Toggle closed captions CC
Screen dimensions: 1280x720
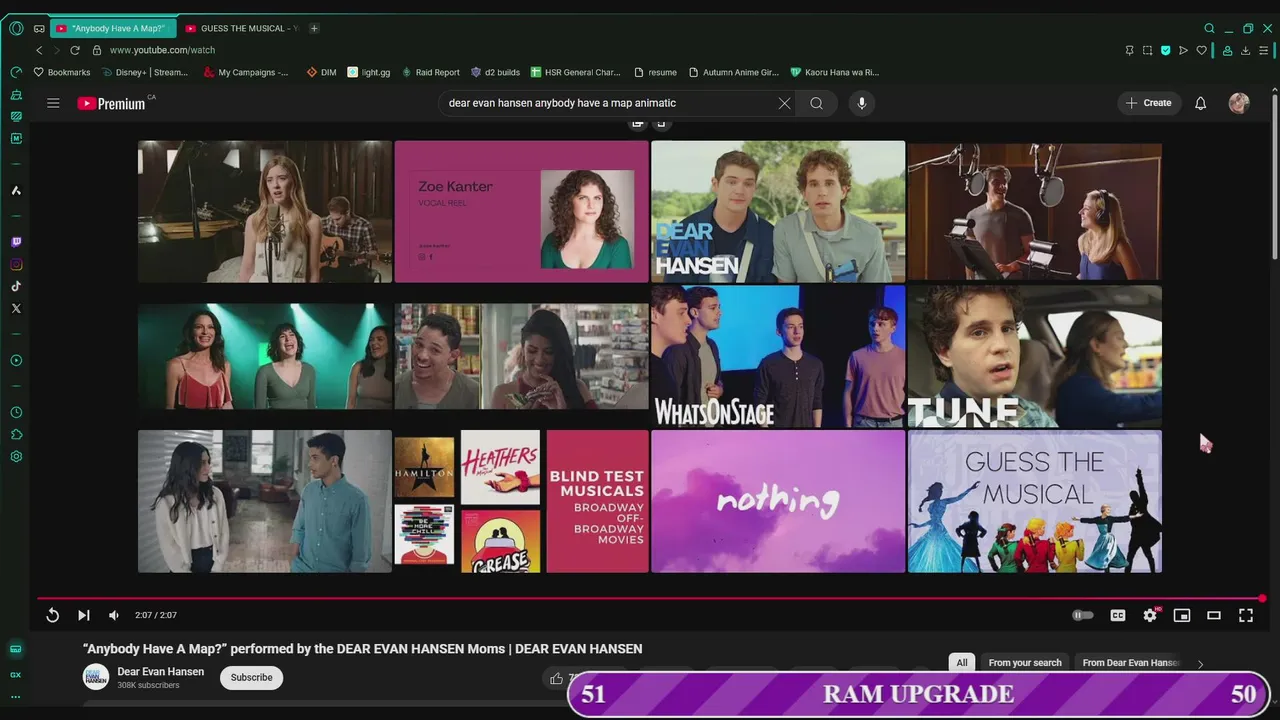1118,615
